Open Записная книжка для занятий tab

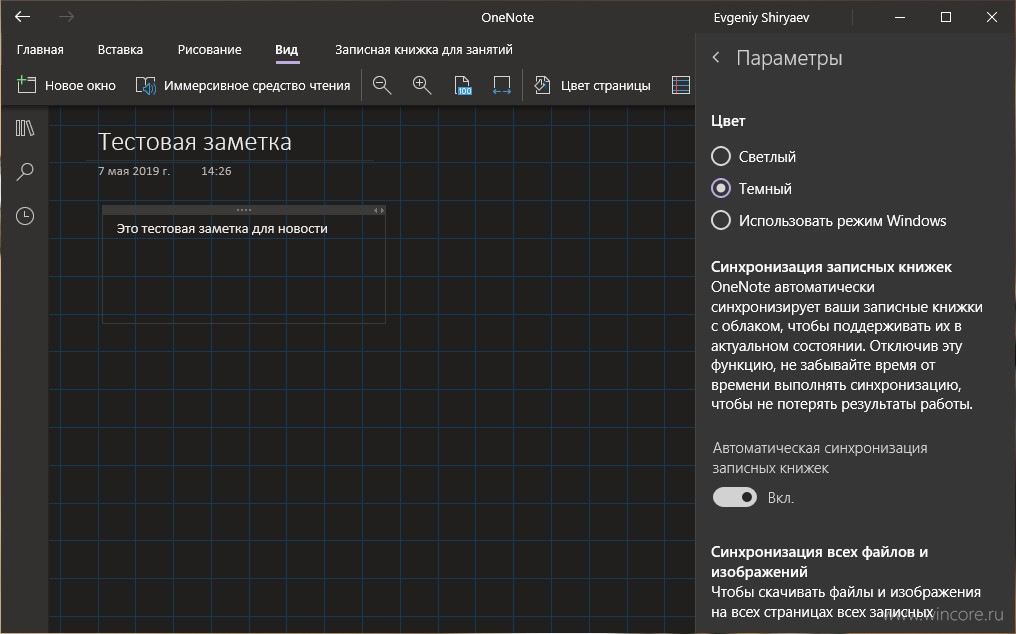(424, 50)
